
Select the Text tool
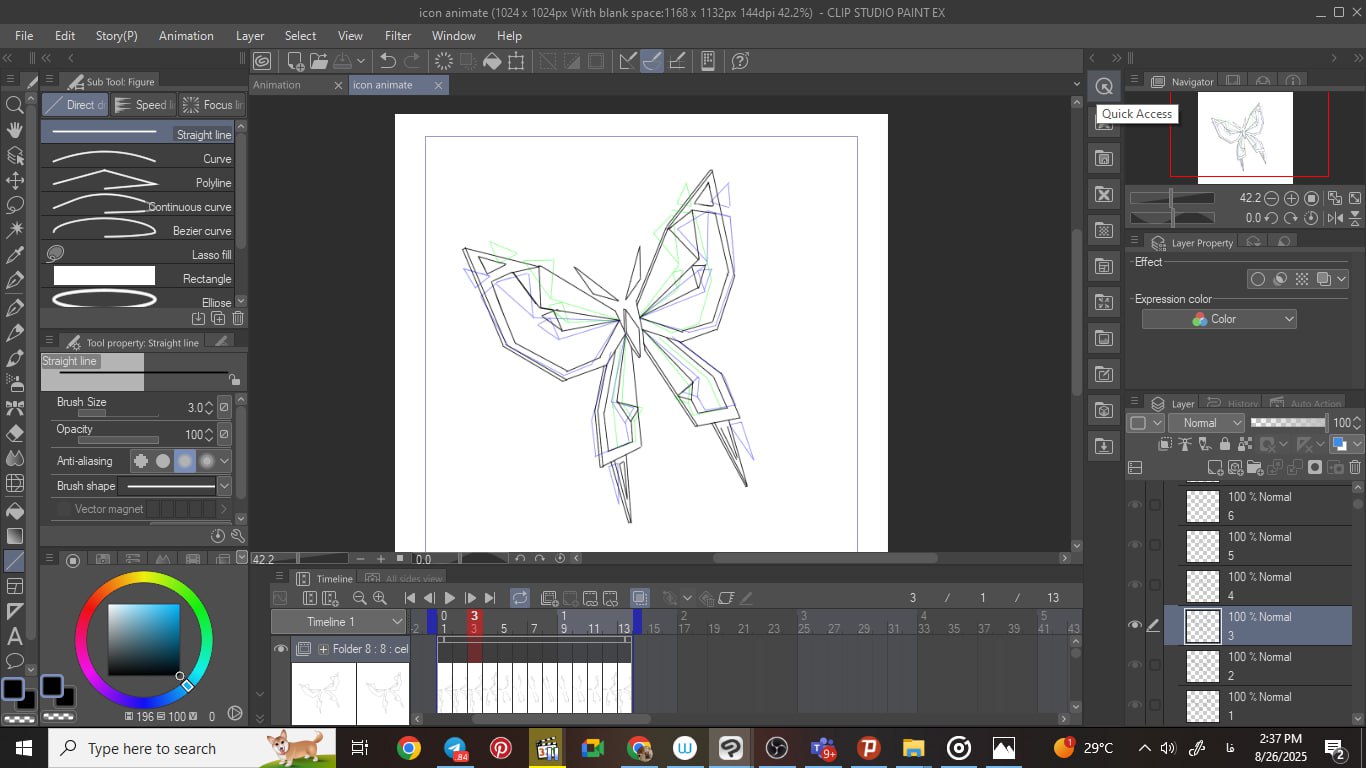click(x=15, y=636)
